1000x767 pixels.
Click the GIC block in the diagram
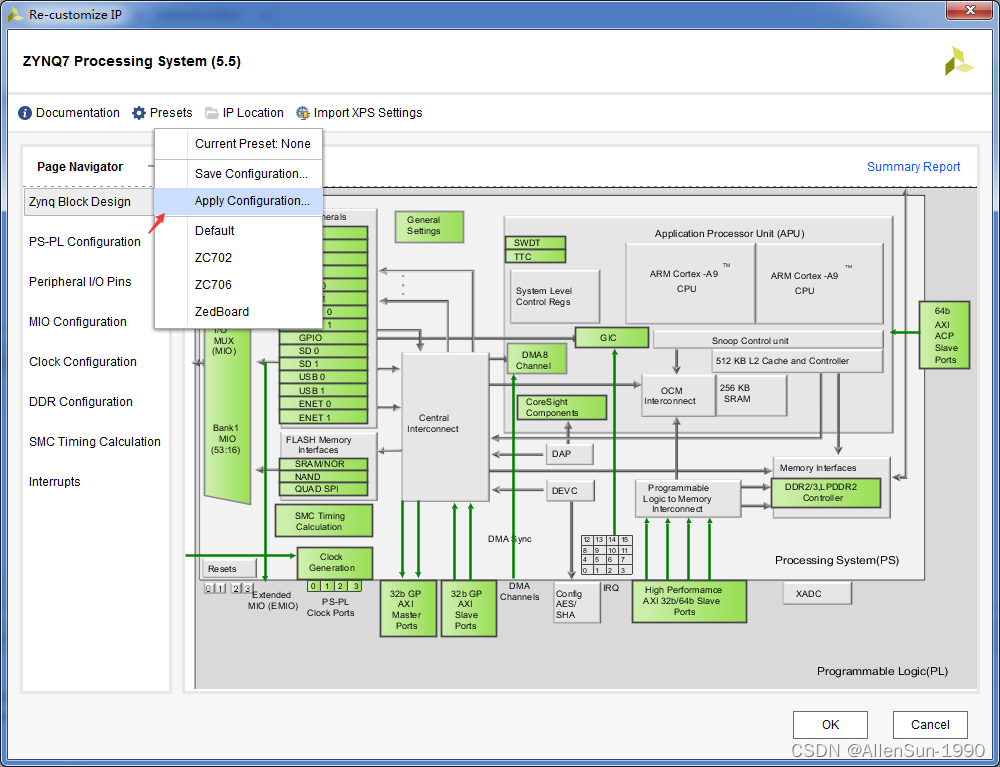[x=611, y=337]
